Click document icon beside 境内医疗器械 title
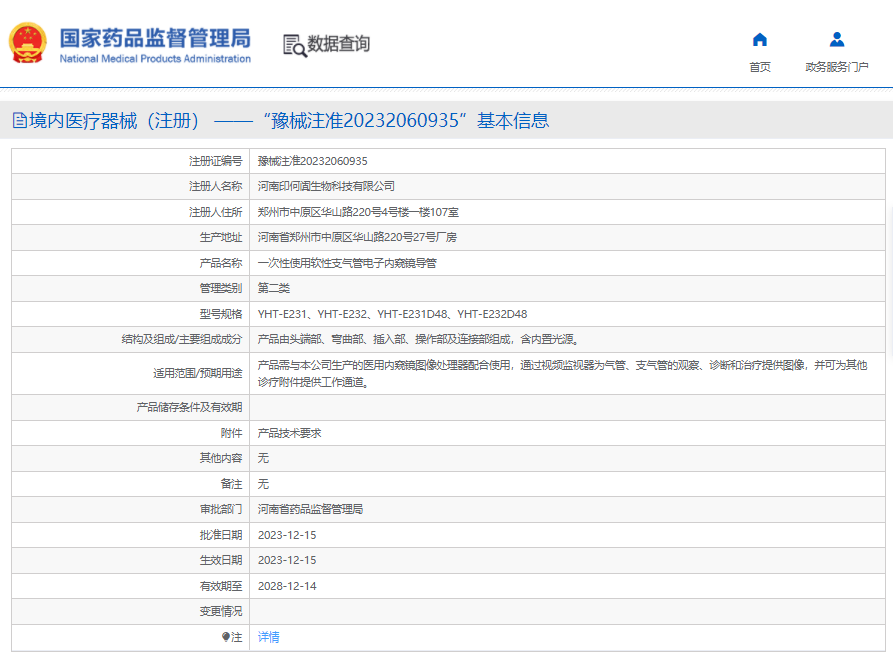The image size is (893, 660). tap(19, 121)
